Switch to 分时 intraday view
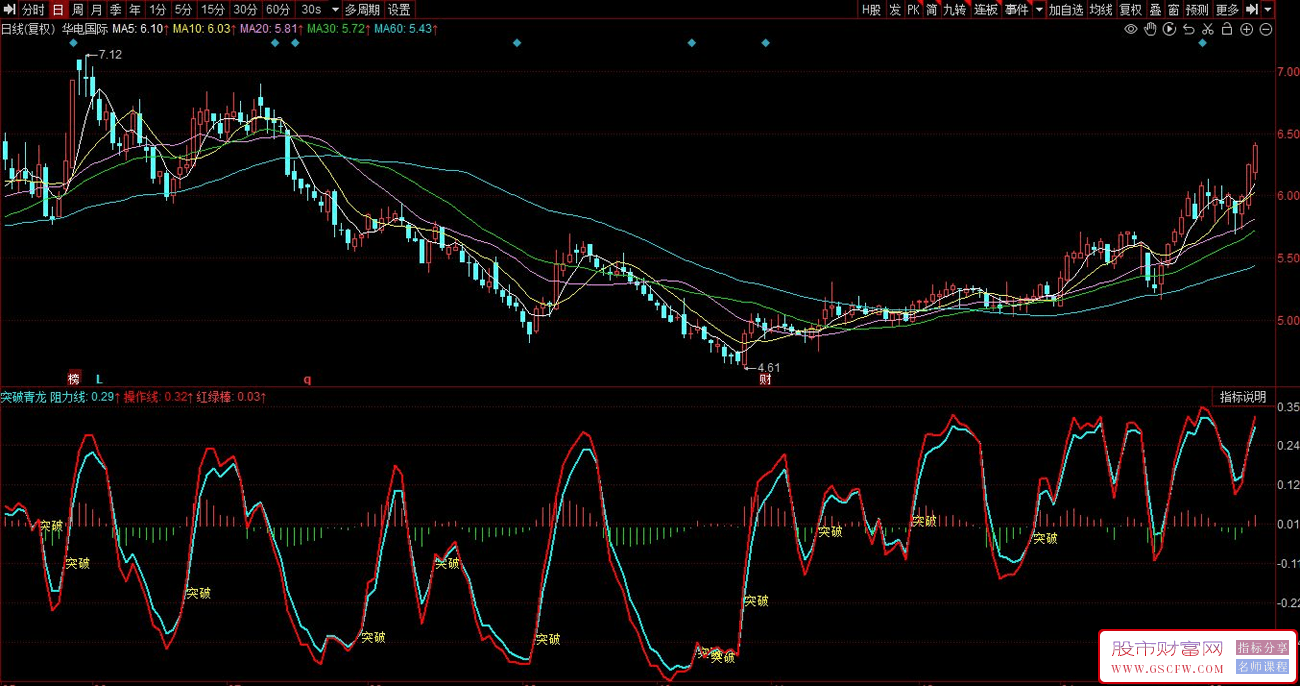The height and width of the screenshot is (686, 1300). pos(33,9)
